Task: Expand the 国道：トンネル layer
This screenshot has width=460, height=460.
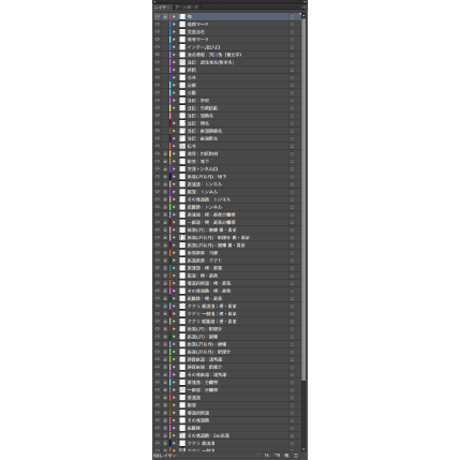Action: pyautogui.click(x=174, y=192)
